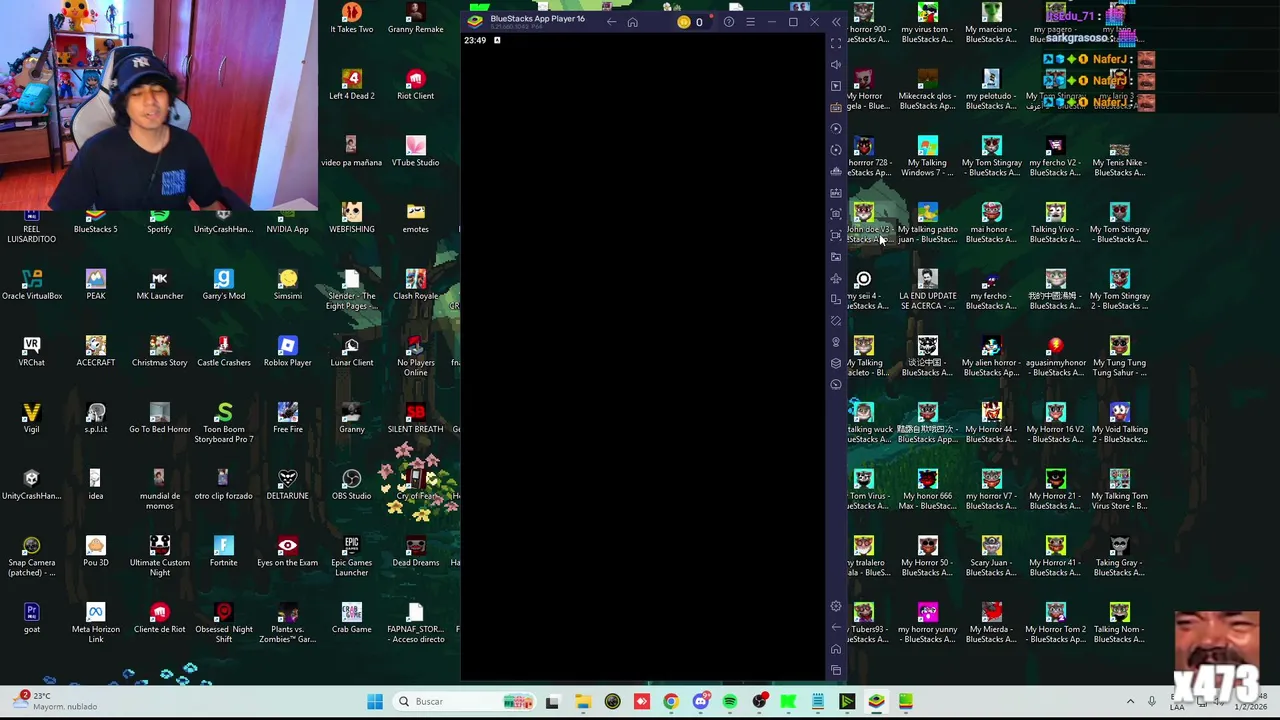The height and width of the screenshot is (720, 1280).
Task: Collapse the BlueStacks sidebar with double chevron
Action: (x=836, y=22)
